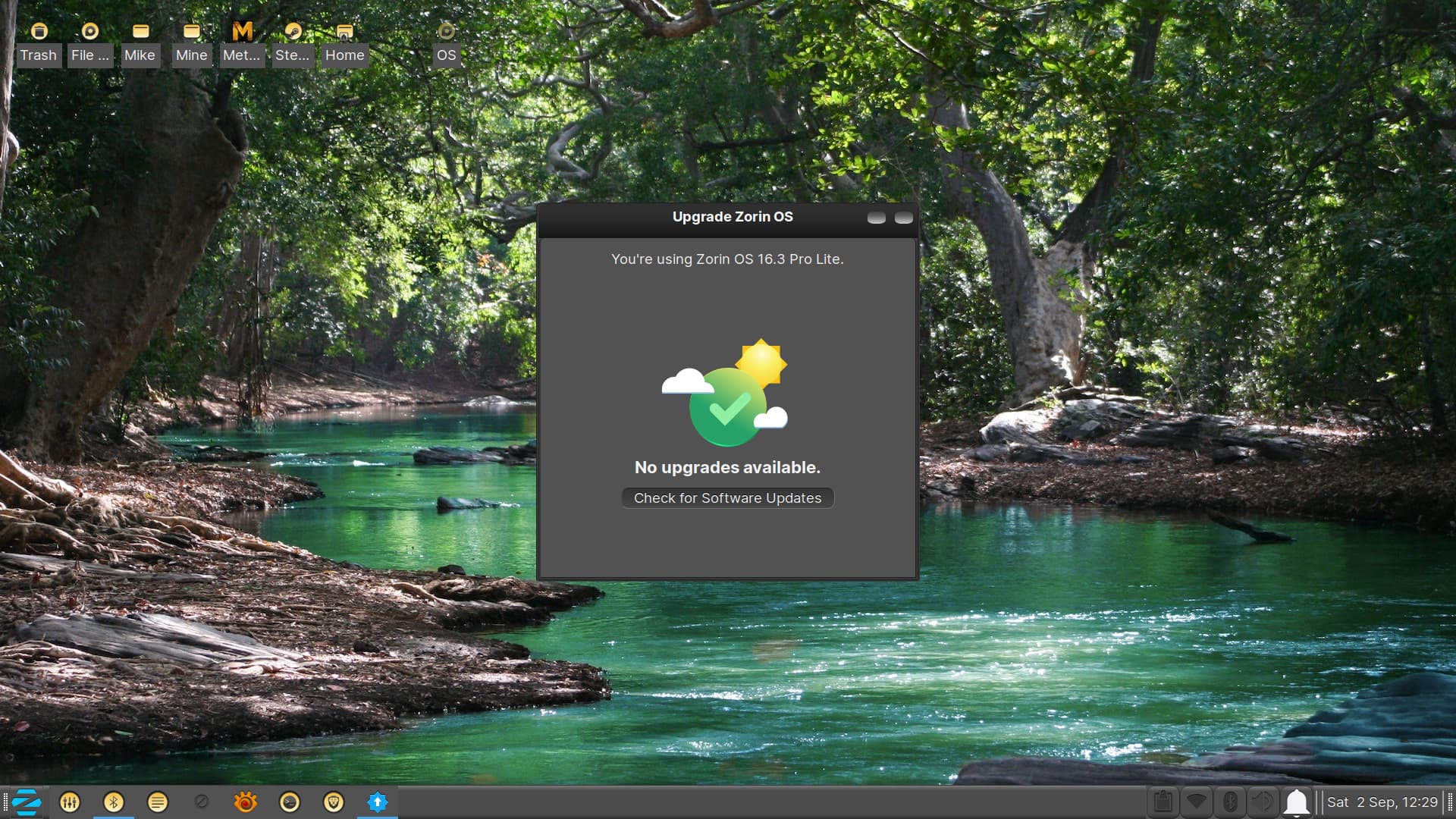Open the terminal from taskbar
The width and height of the screenshot is (1456, 819).
click(x=290, y=802)
